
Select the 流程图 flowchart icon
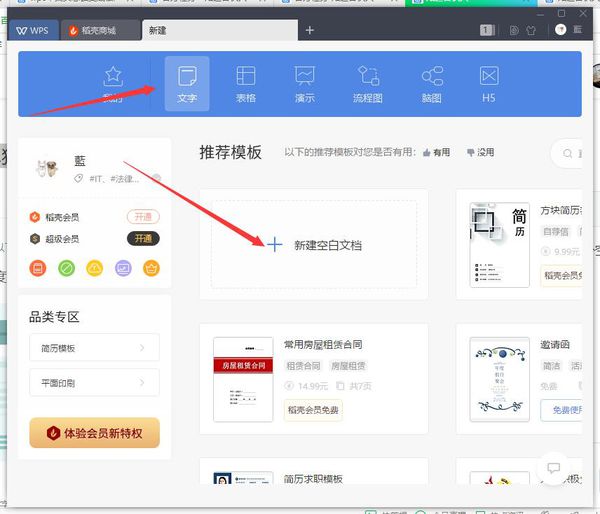368,83
